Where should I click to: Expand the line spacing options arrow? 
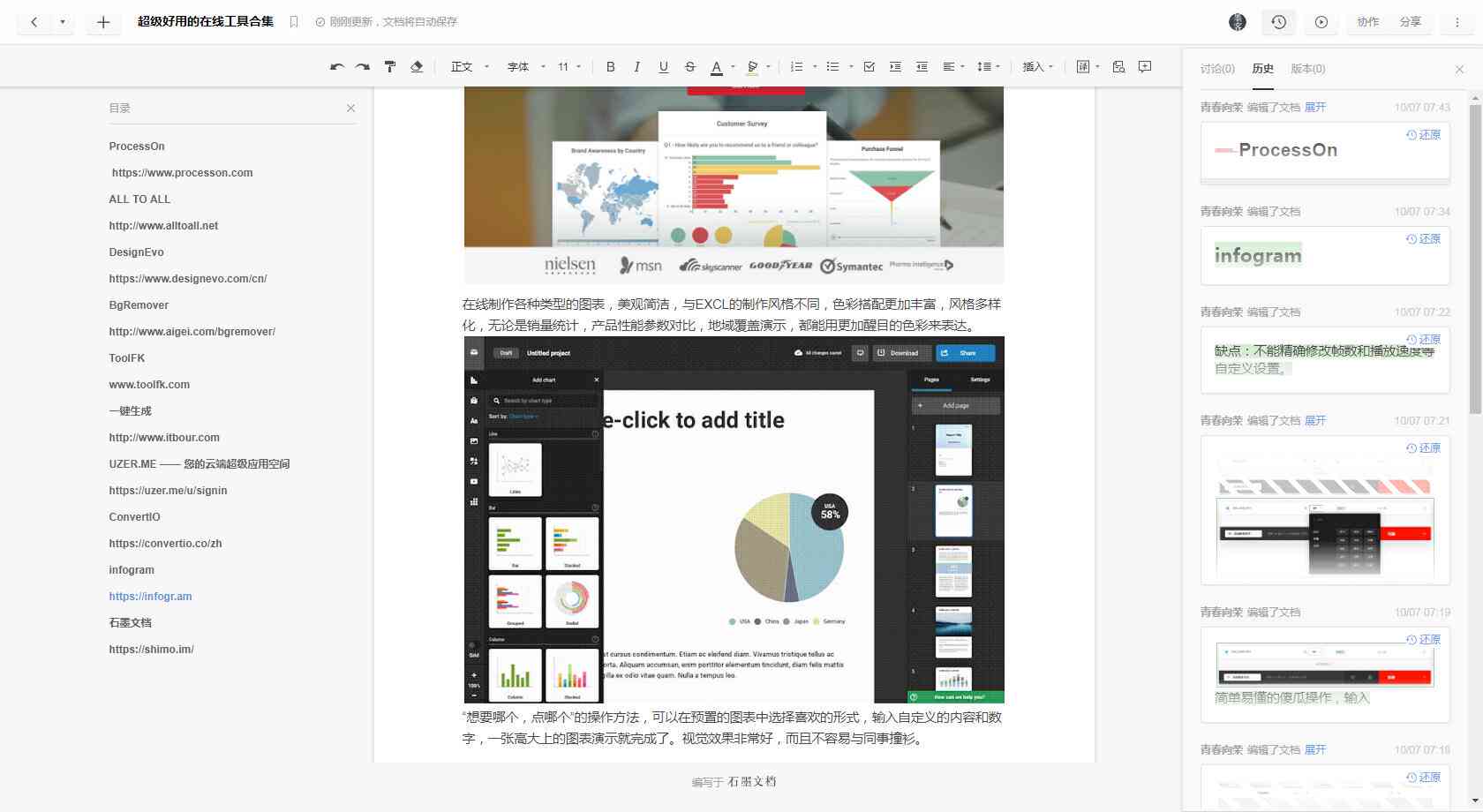point(997,67)
